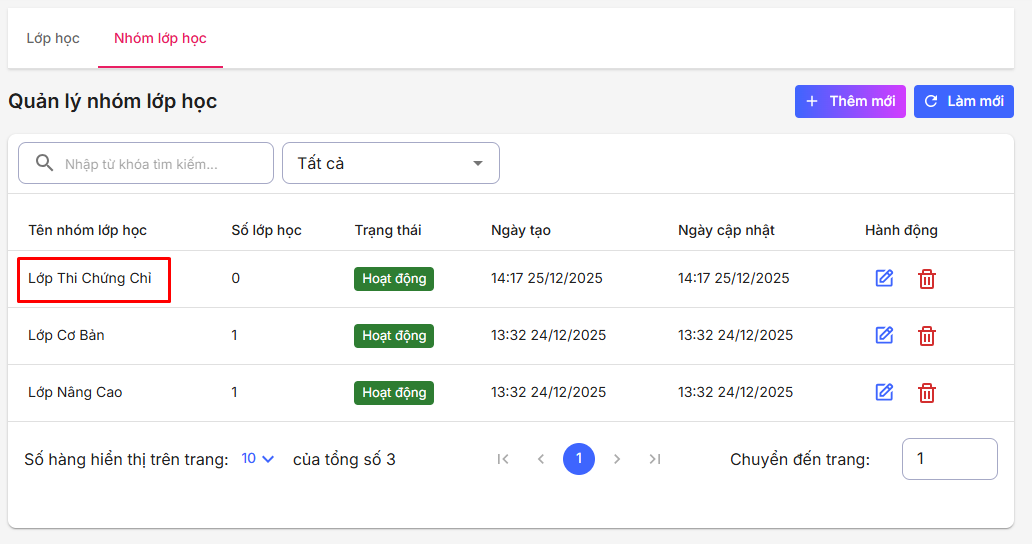Viewport: 1032px width, 544px height.
Task: Click the Hành động column header
Action: [901, 230]
